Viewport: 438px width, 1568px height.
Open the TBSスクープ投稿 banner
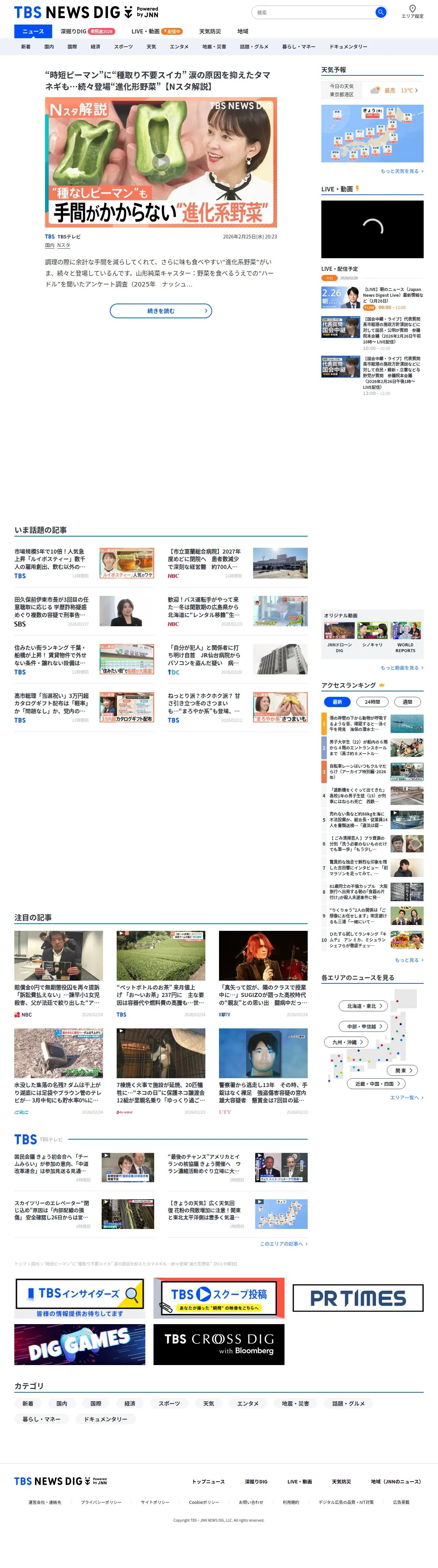[x=218, y=1298]
